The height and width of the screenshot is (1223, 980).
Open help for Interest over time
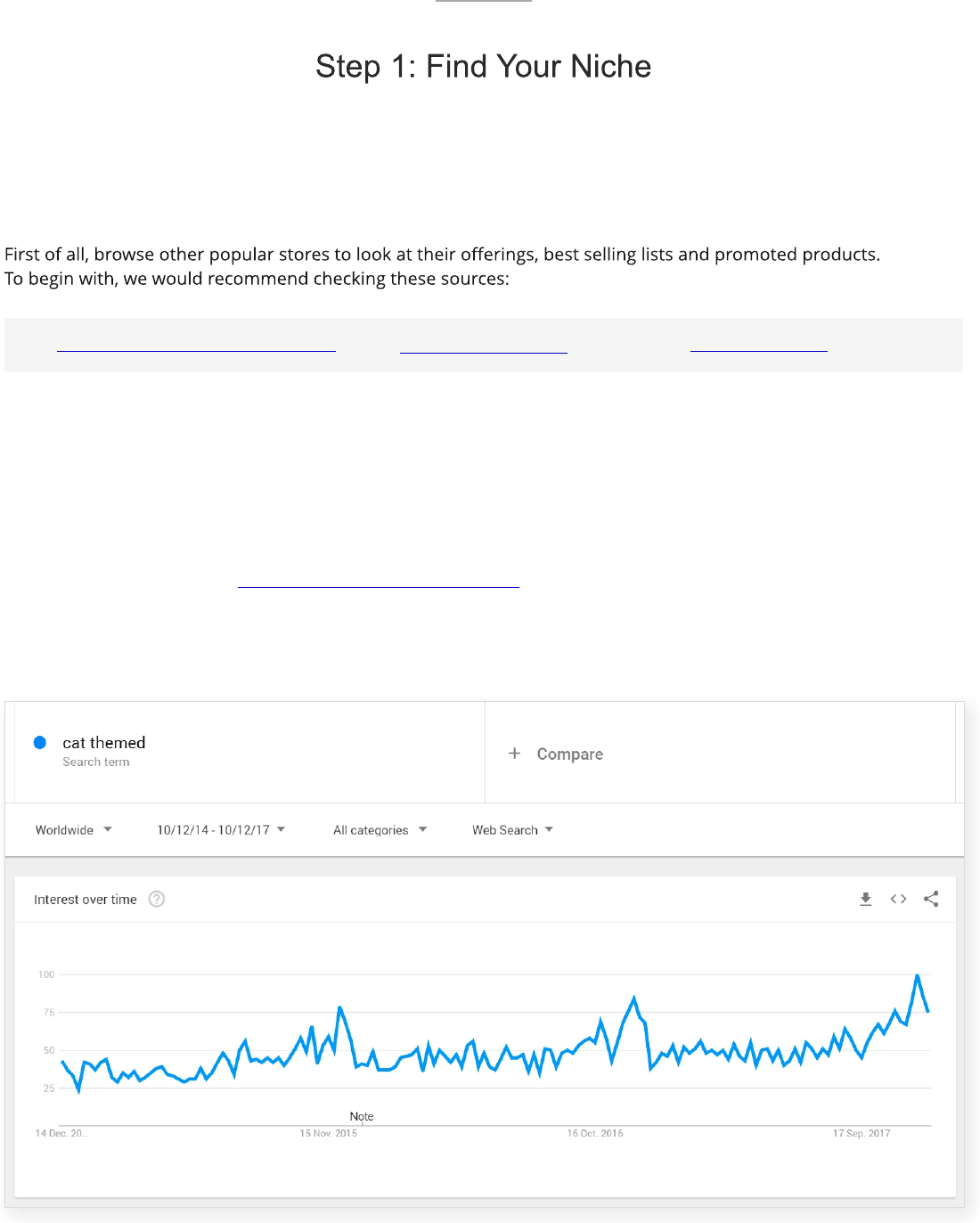[x=157, y=899]
